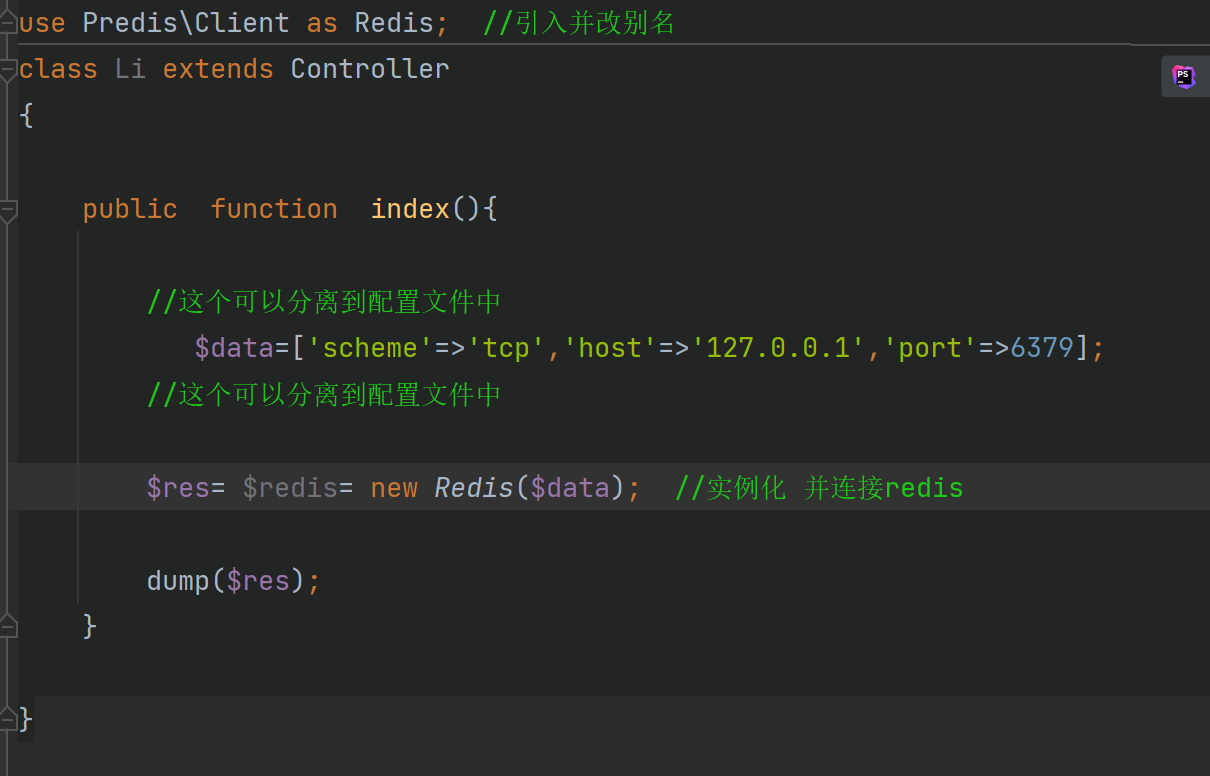Click the 'port' array key
1210x776 pixels.
[x=930, y=348]
